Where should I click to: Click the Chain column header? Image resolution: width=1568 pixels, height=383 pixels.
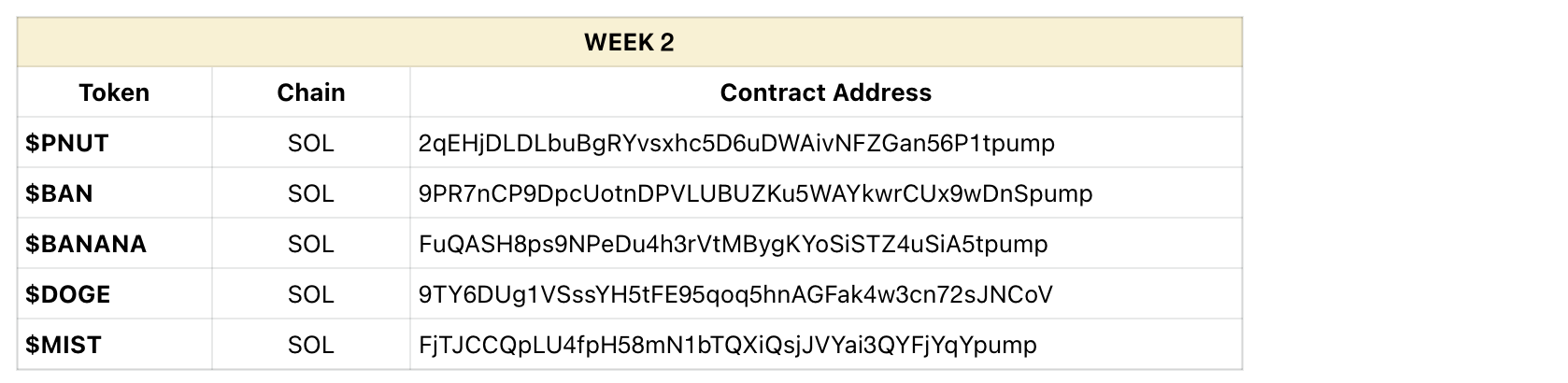point(311,92)
